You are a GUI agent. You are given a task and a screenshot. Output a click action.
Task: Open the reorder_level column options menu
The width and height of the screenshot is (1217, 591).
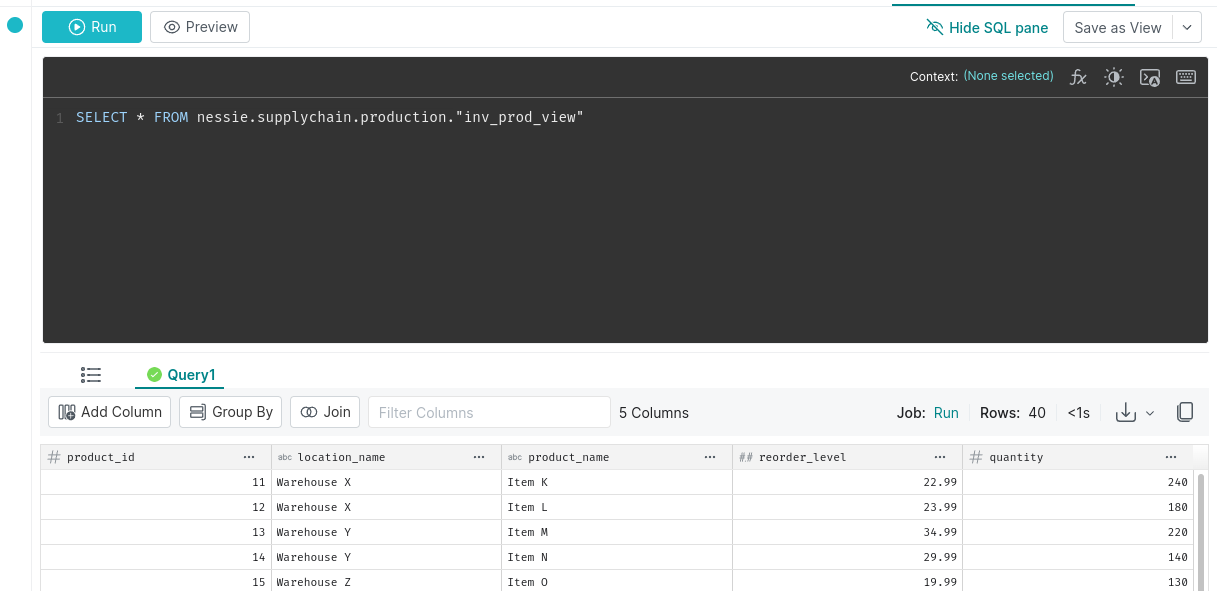pyautogui.click(x=940, y=457)
